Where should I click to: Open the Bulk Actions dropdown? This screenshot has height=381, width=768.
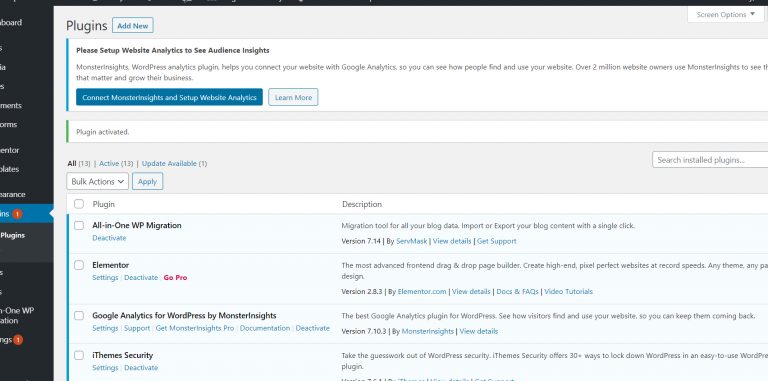[x=97, y=181]
